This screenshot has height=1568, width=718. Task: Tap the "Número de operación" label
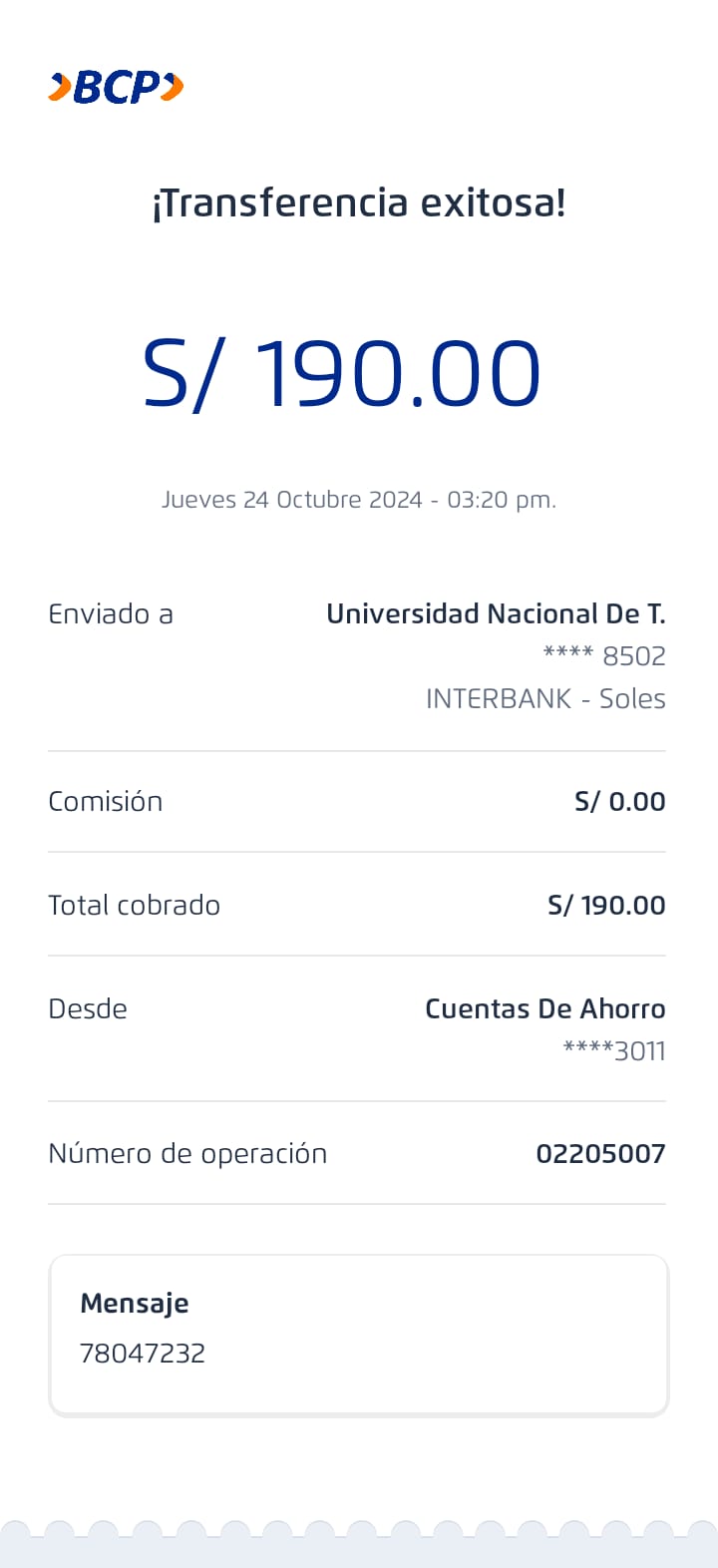pos(187,1154)
